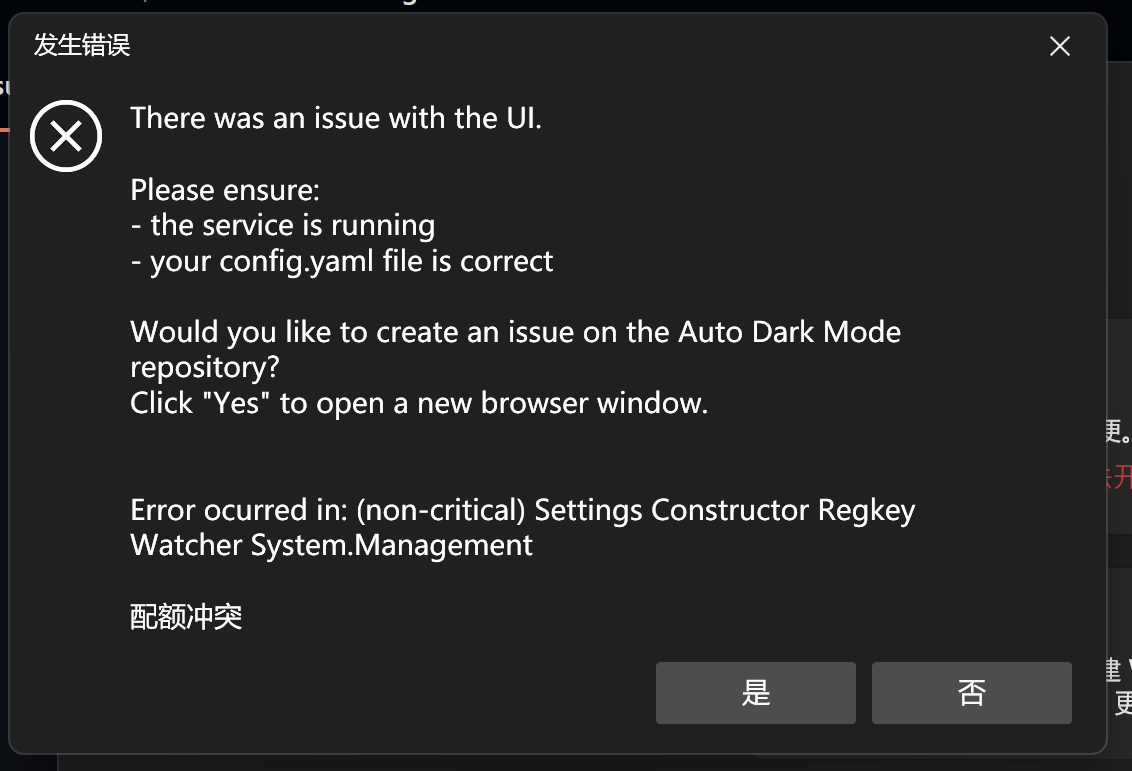Click the Regkey Watcher System.Management text
Viewport: 1132px width, 771px height.
[330, 544]
